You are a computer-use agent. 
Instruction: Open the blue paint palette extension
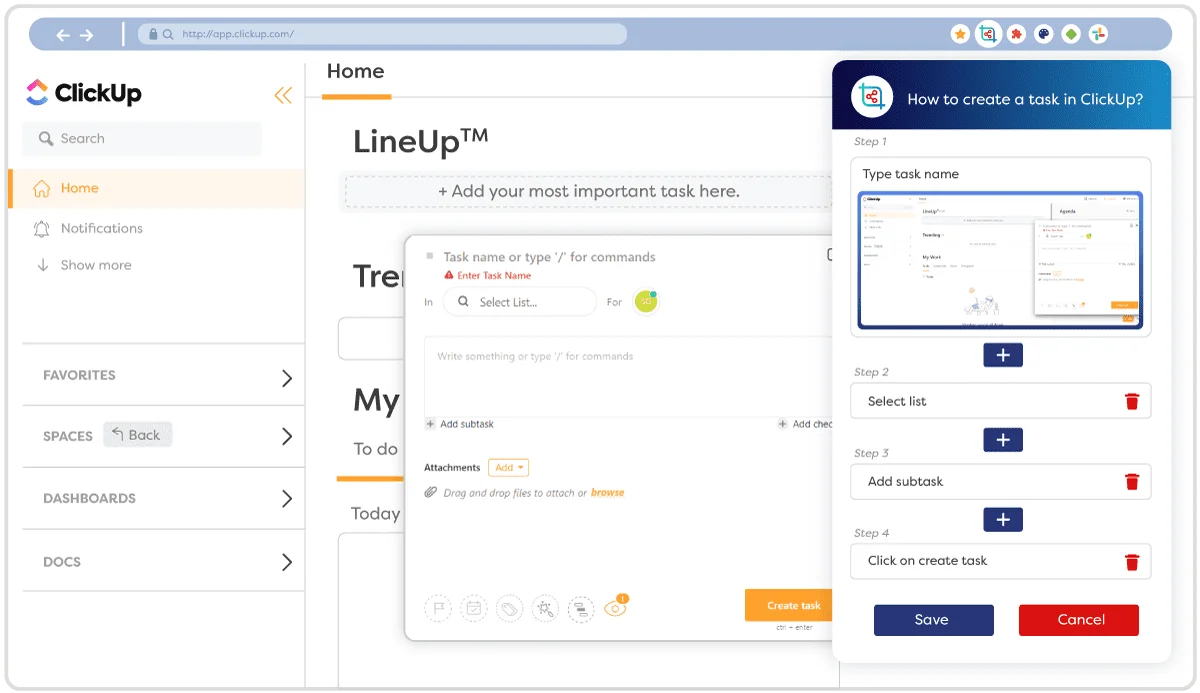(1044, 34)
